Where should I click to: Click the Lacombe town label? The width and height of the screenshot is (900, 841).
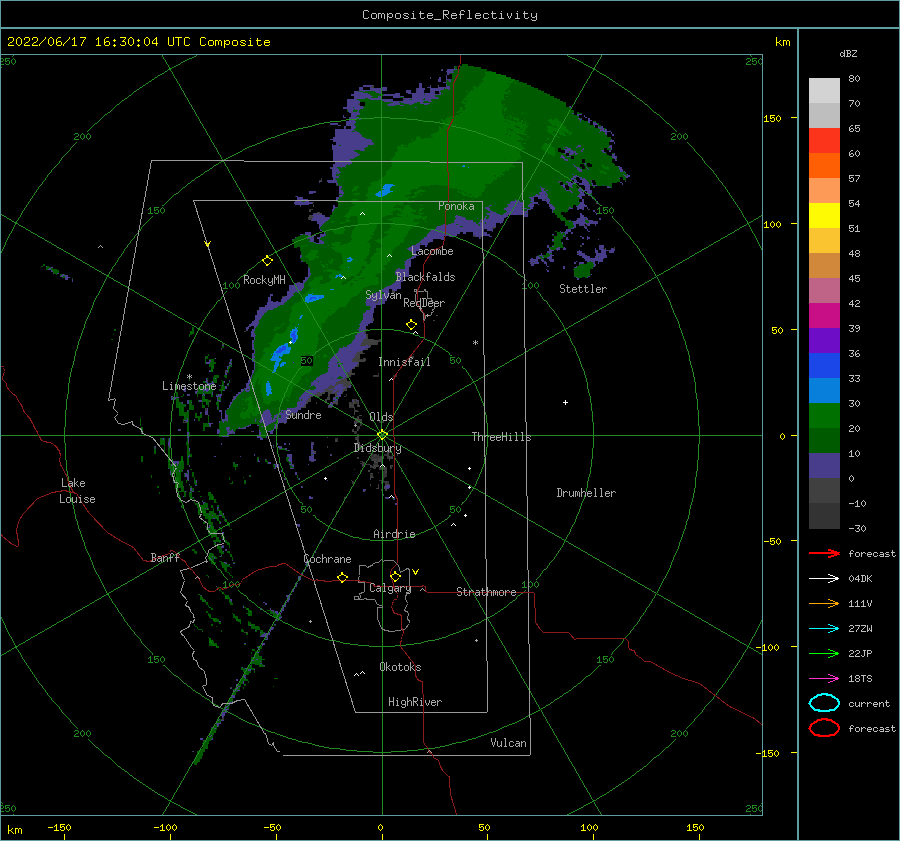coord(432,251)
